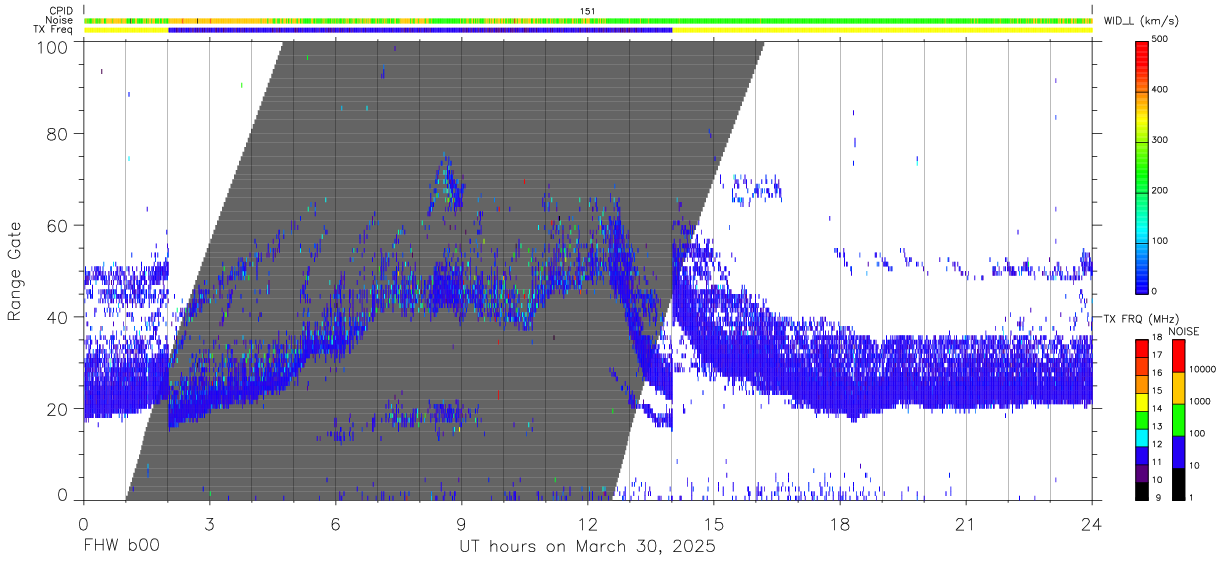This screenshot has width=1228, height=567.
Task: Click the 6 tick on the UT hours axis
Action: pyautogui.click(x=335, y=524)
